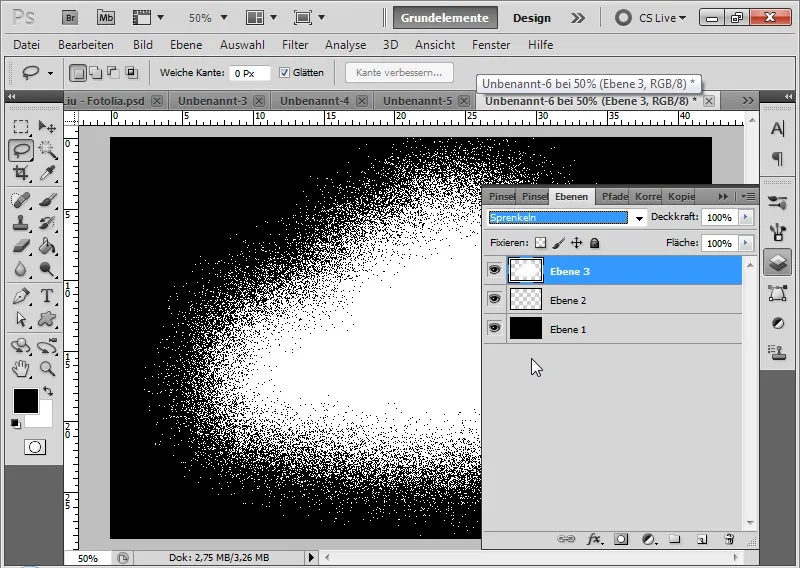Image resolution: width=800 pixels, height=568 pixels.
Task: Select the Hand tool
Action: tap(21, 368)
